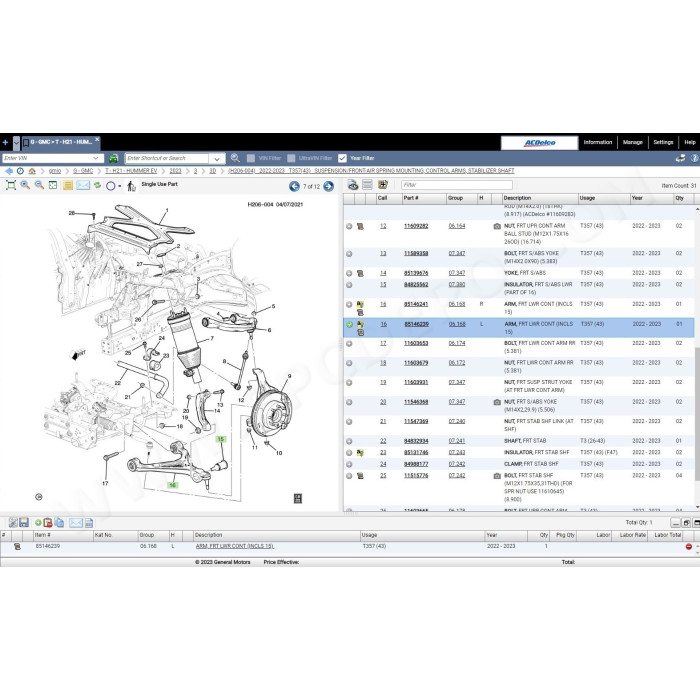Screen dimensions: 700x700
Task: Open group 06.172 link
Action: point(457,363)
